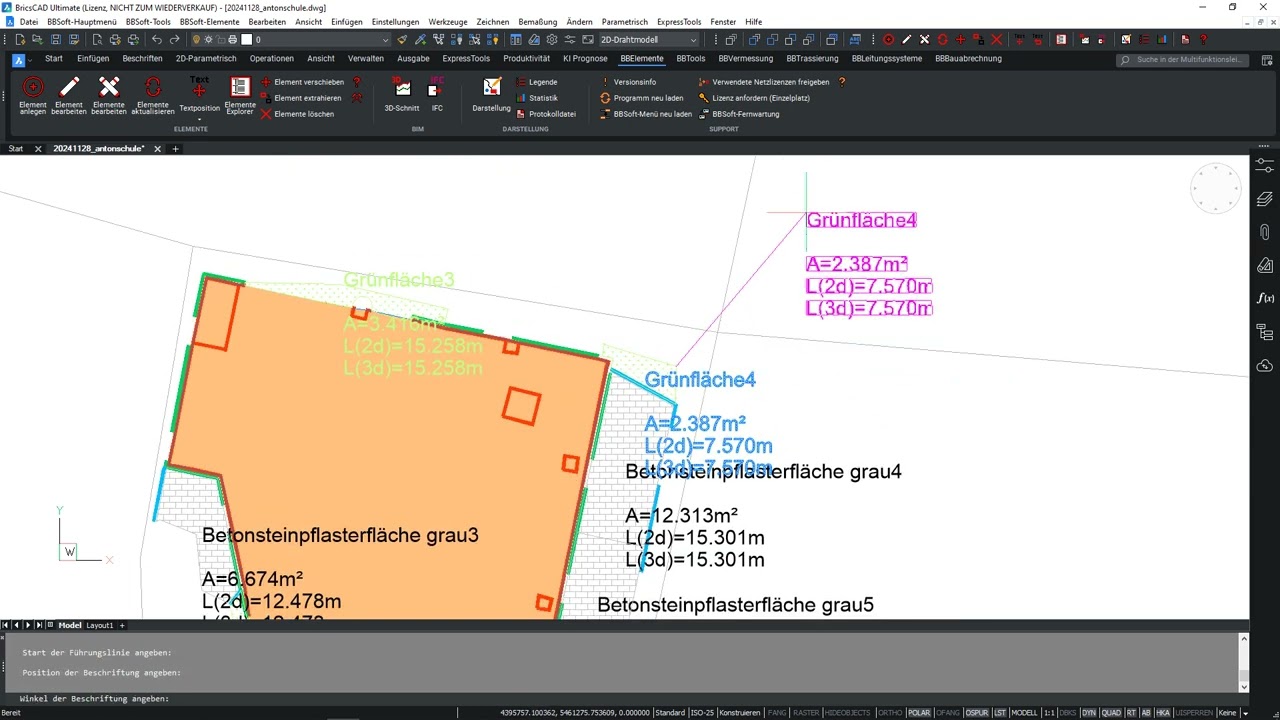Switch to the Start drawing tab

(16, 149)
